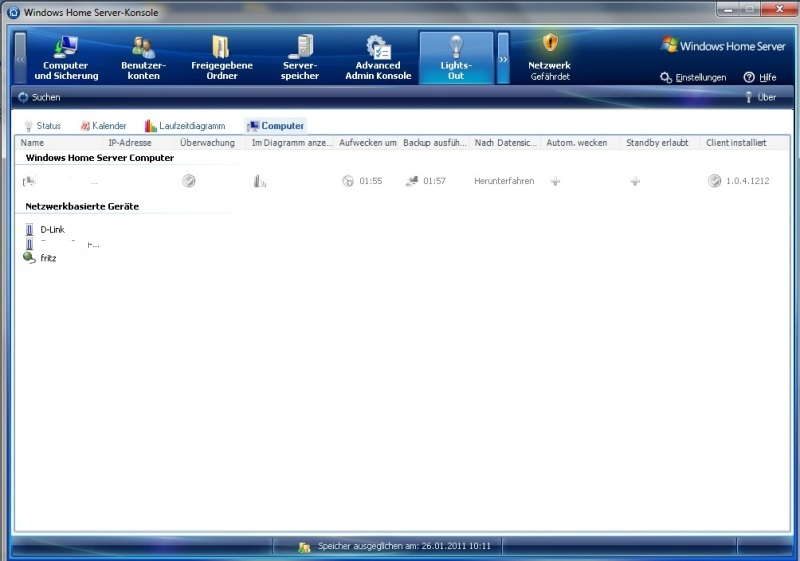Click wake-up clock icon beside 01:55
Image resolution: width=800 pixels, height=561 pixels.
point(347,181)
